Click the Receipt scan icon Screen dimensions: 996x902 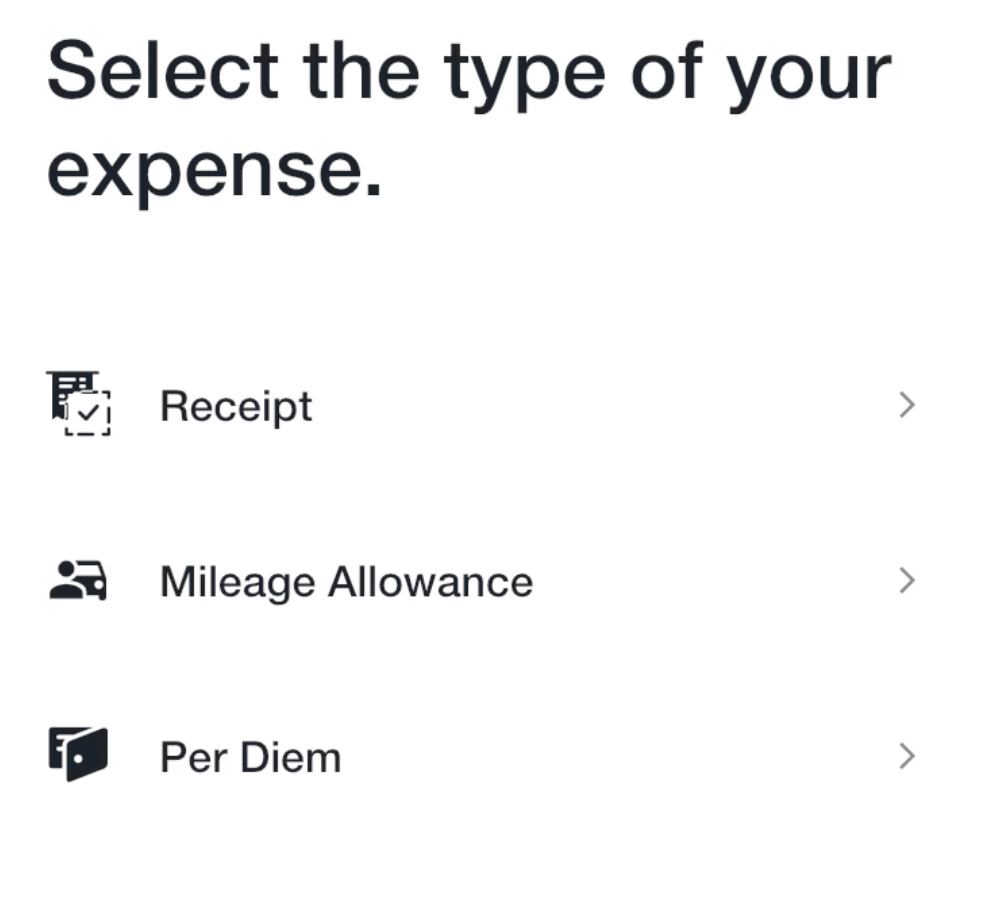point(79,404)
